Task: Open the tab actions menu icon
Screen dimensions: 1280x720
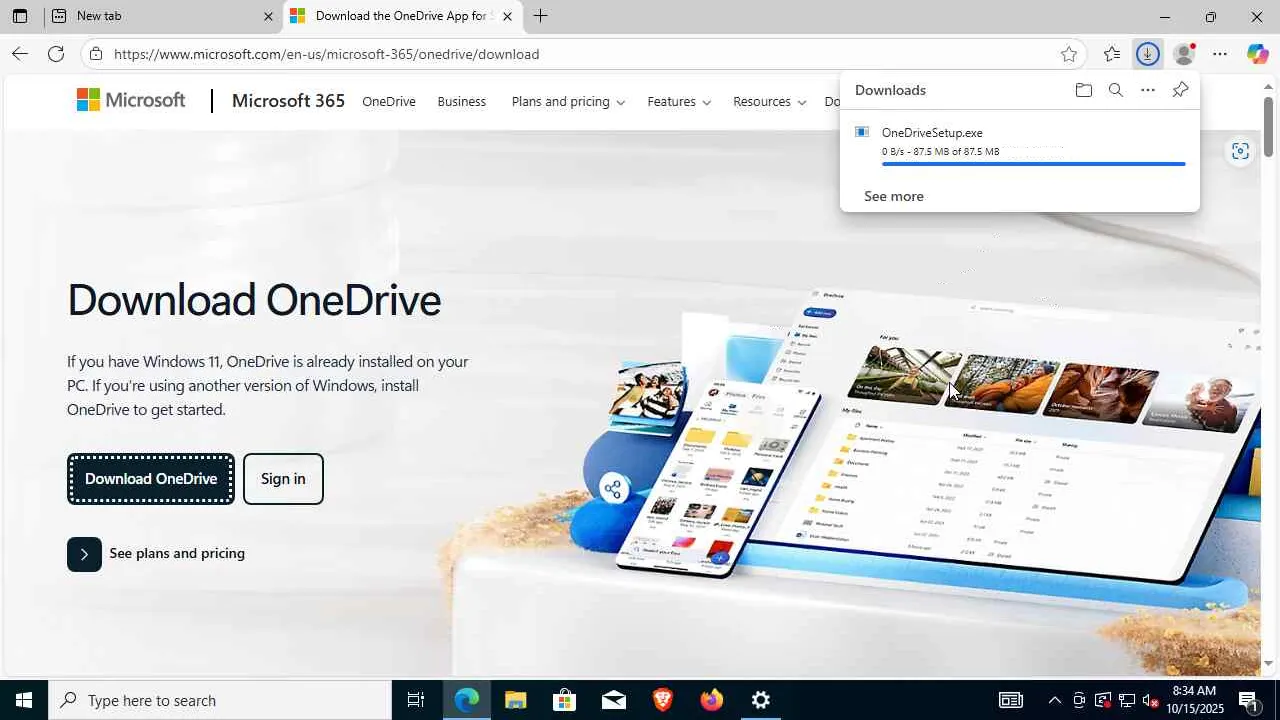Action: tap(20, 16)
